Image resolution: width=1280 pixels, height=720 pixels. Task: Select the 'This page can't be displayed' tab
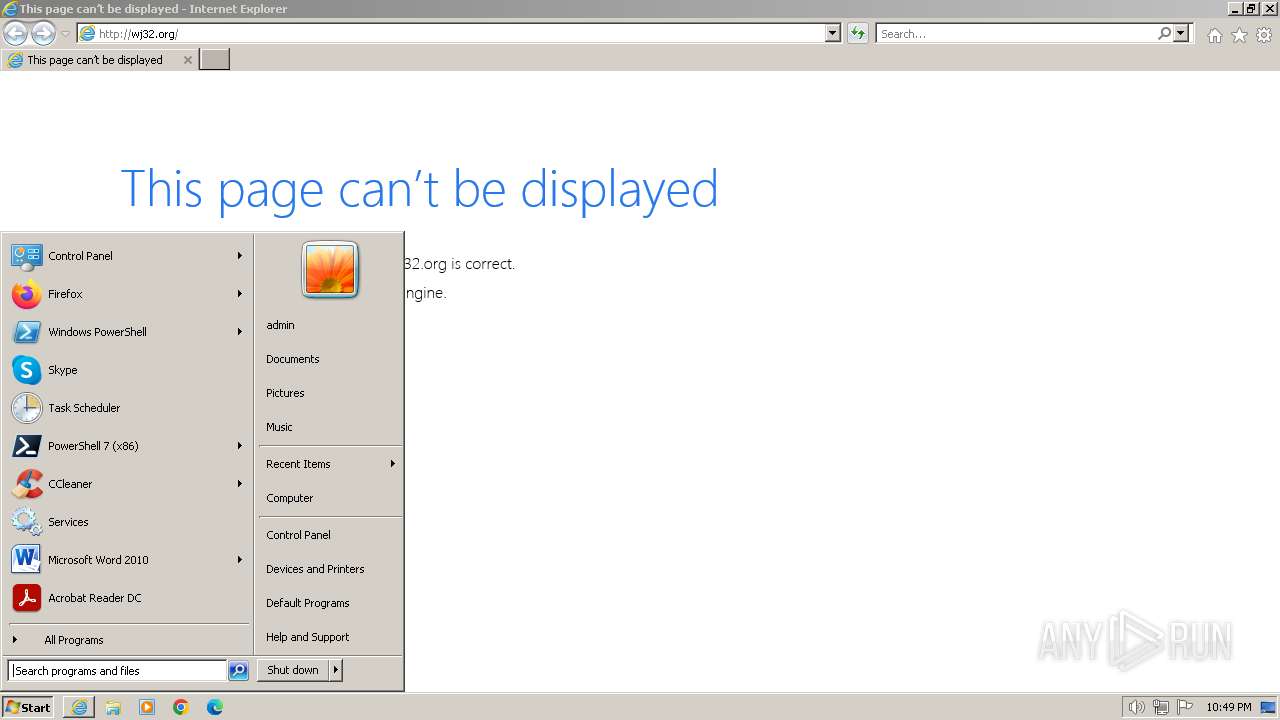[99, 60]
